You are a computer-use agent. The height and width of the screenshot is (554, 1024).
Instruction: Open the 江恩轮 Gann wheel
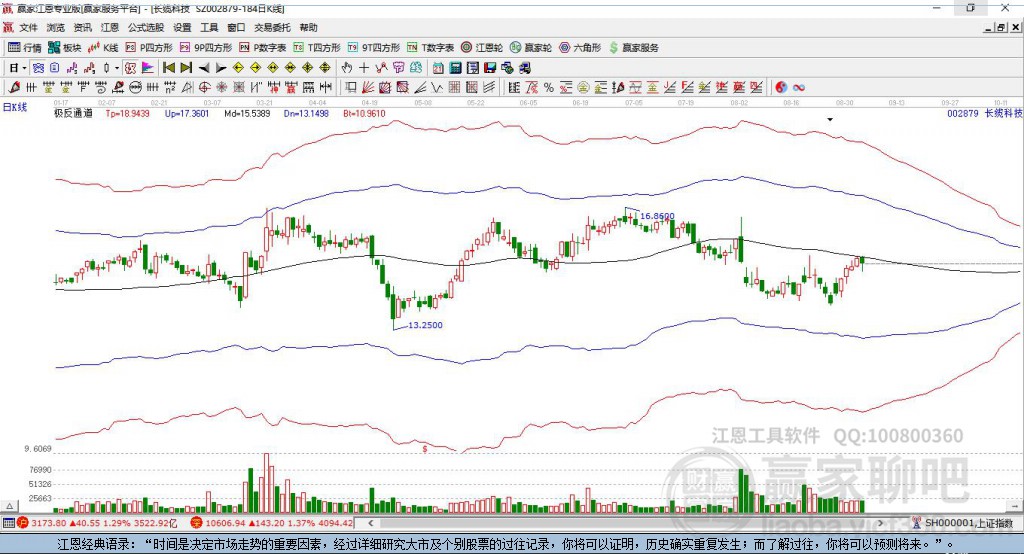pyautogui.click(x=482, y=48)
